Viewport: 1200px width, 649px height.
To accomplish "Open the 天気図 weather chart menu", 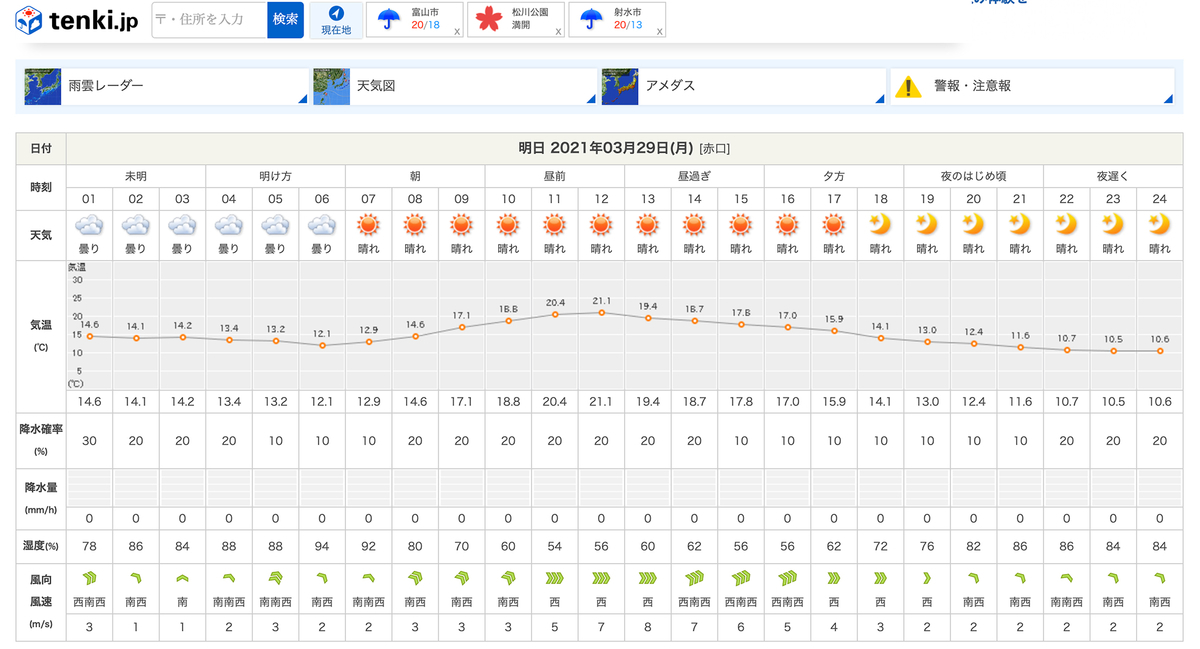I will pos(454,86).
